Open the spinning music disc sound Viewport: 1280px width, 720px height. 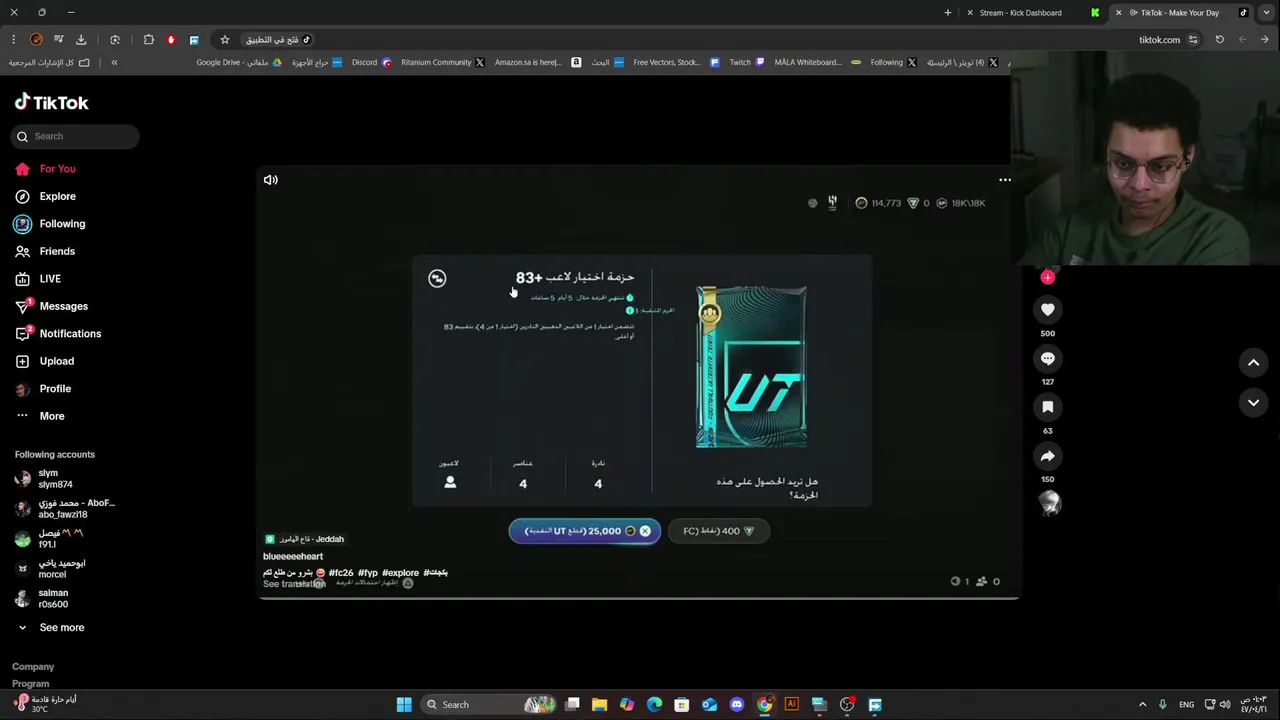[1048, 504]
